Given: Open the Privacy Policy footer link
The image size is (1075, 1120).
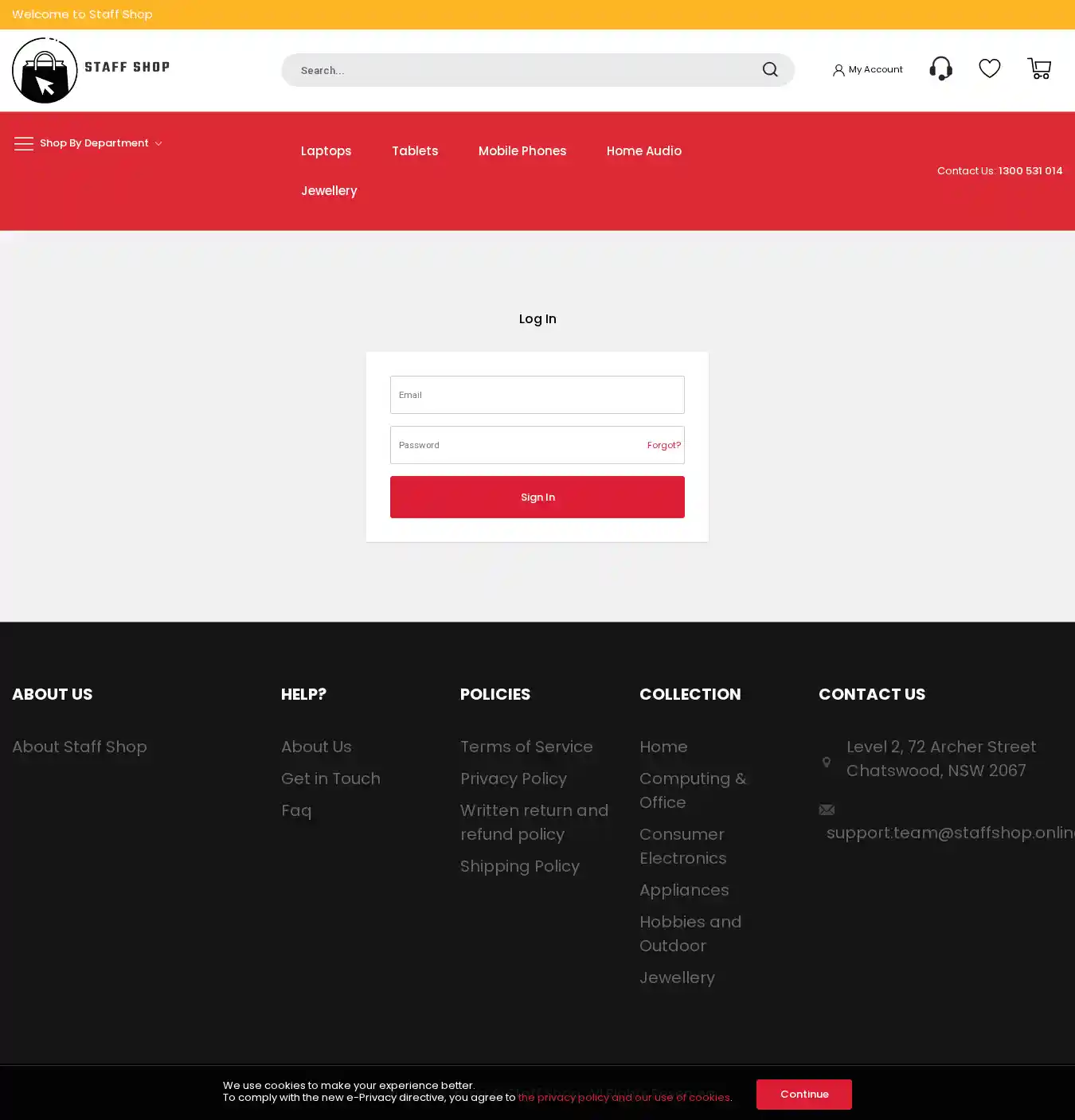Looking at the screenshot, I should pos(514,779).
